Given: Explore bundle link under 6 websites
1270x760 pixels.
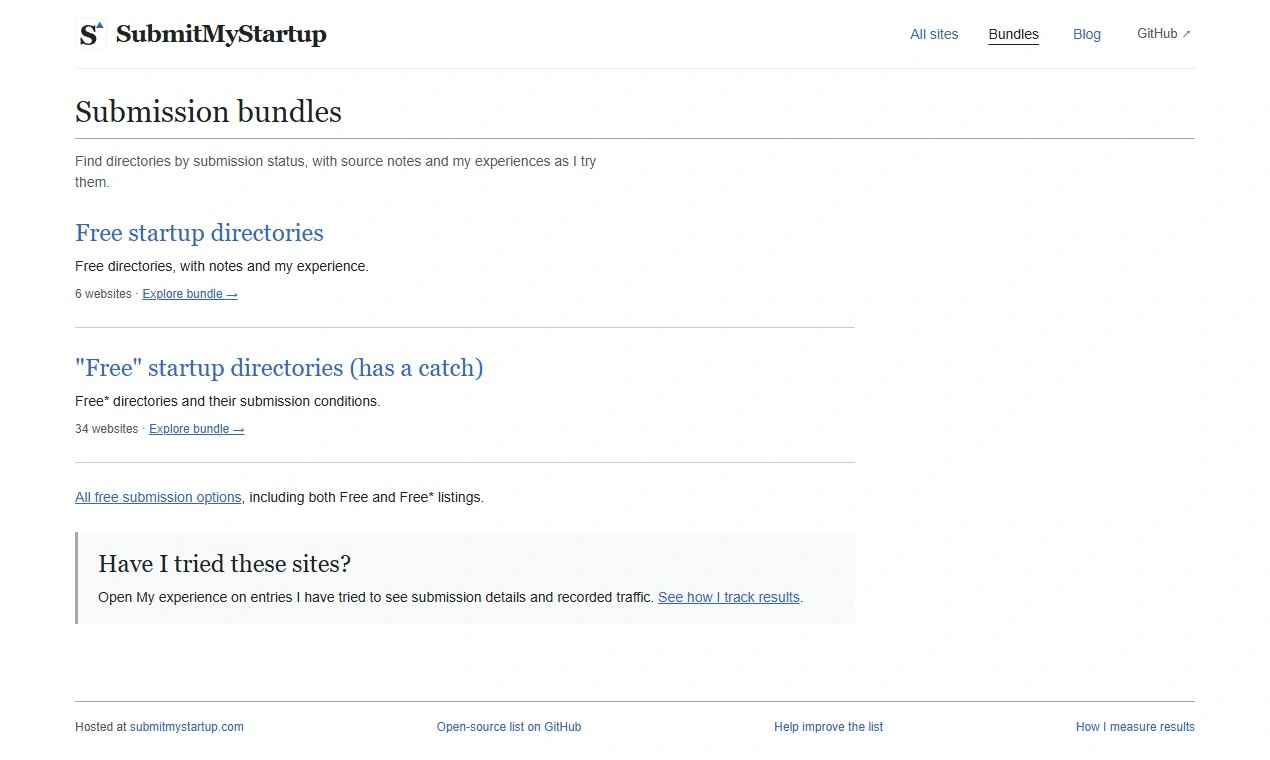Looking at the screenshot, I should click(190, 294).
